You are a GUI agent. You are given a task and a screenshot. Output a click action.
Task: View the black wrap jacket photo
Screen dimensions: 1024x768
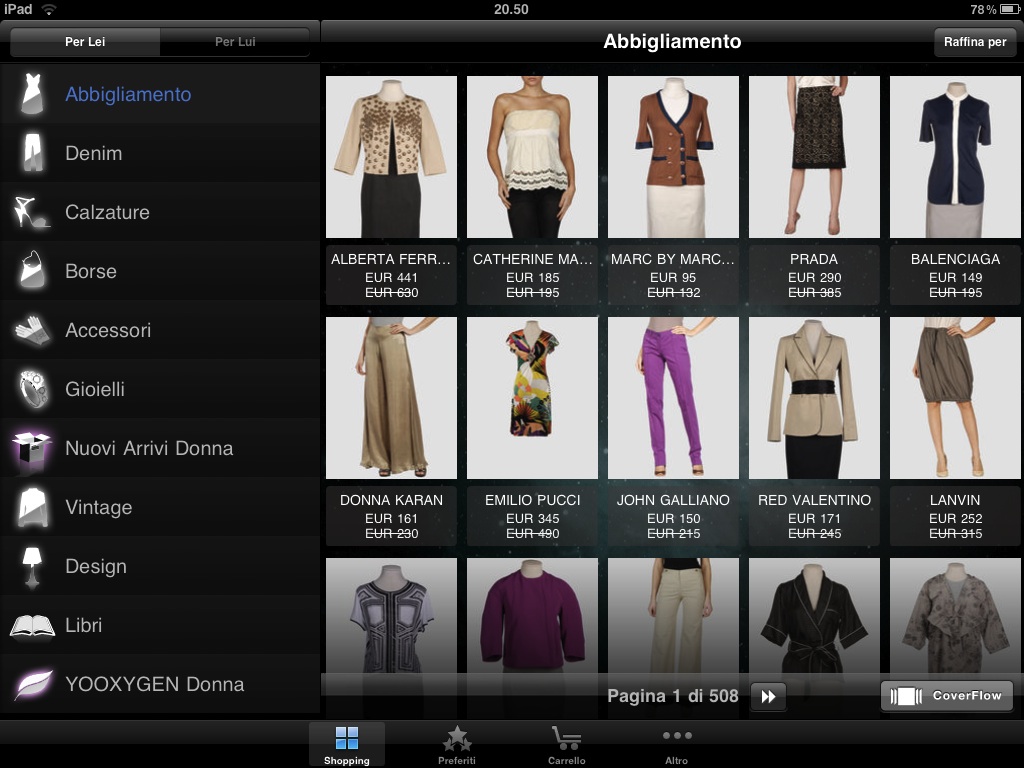(814, 616)
